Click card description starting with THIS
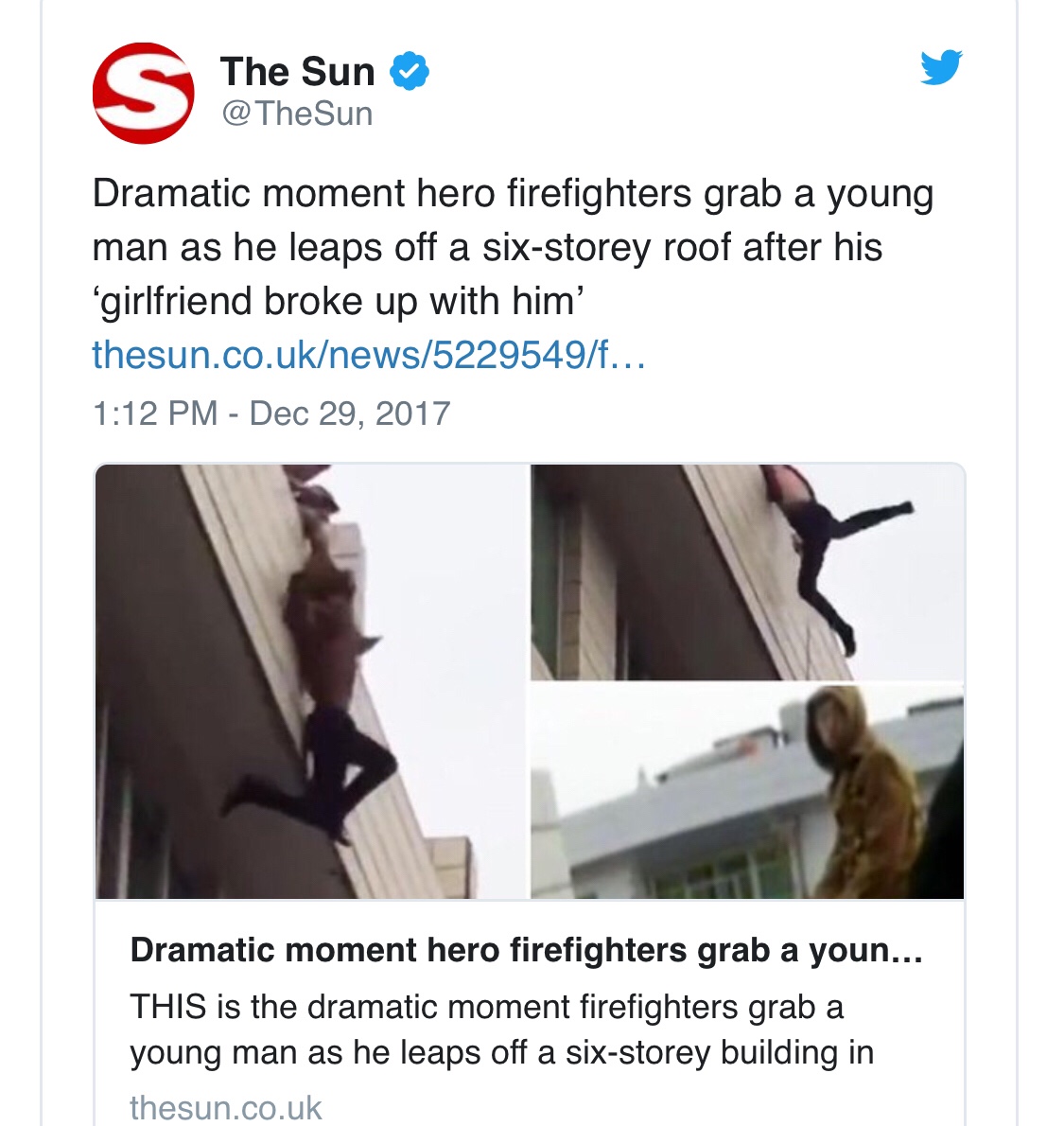This screenshot has width=1064, height=1126. 502,1029
